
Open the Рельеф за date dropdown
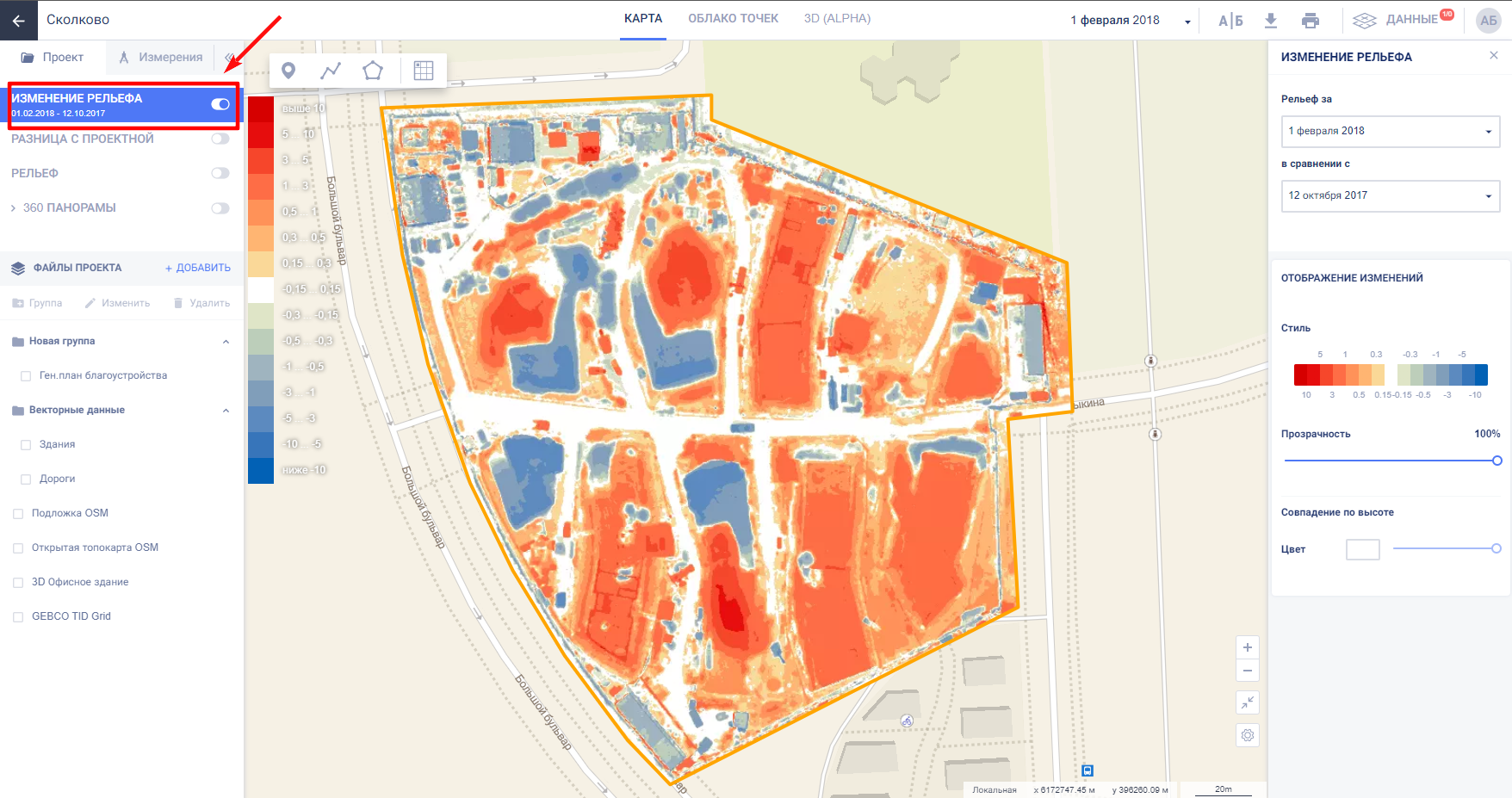pyautogui.click(x=1390, y=132)
